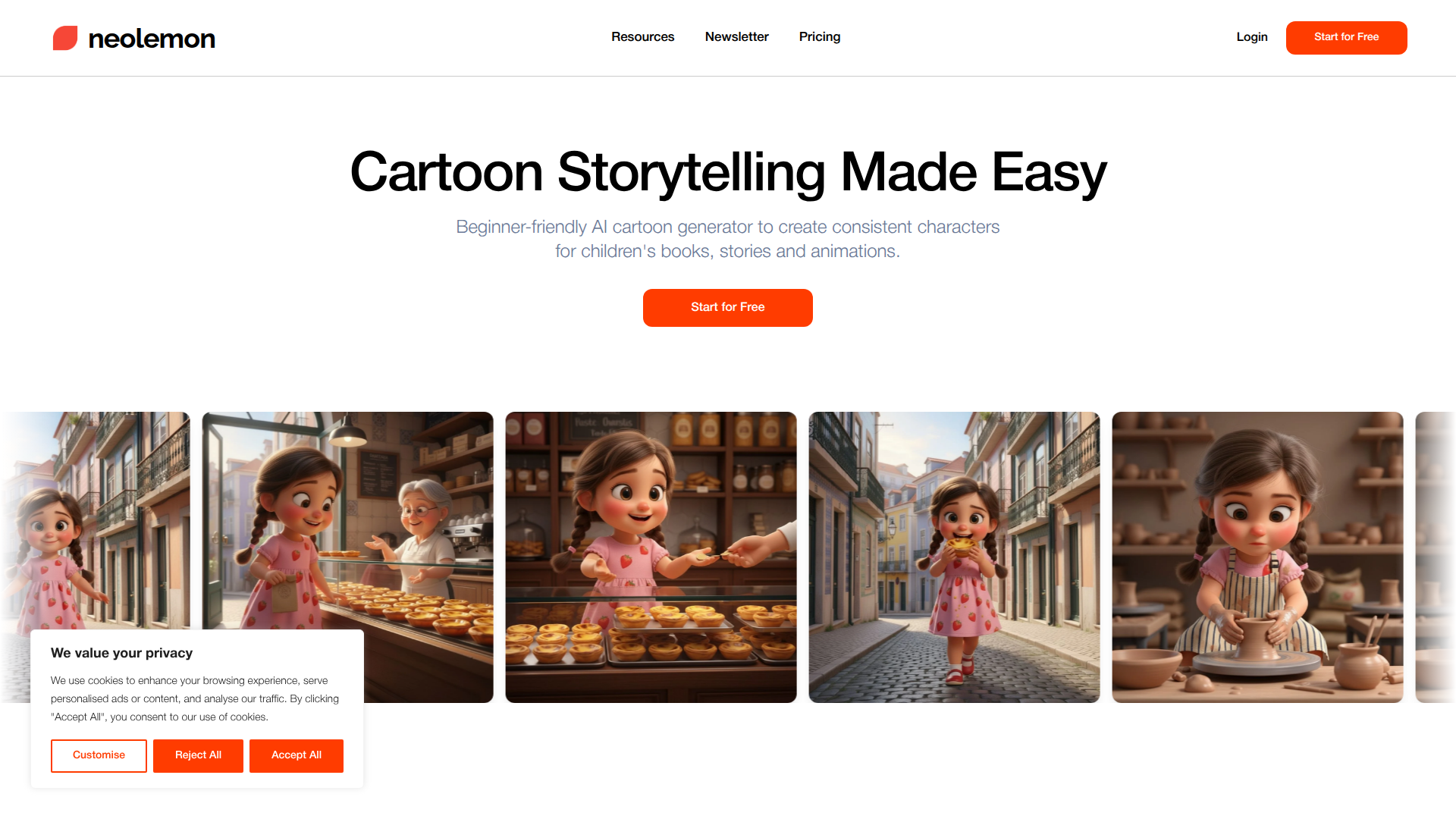The height and width of the screenshot is (819, 1456).
Task: Click the beginner-friendly AI cartoon generator subtitle
Action: pos(728,239)
